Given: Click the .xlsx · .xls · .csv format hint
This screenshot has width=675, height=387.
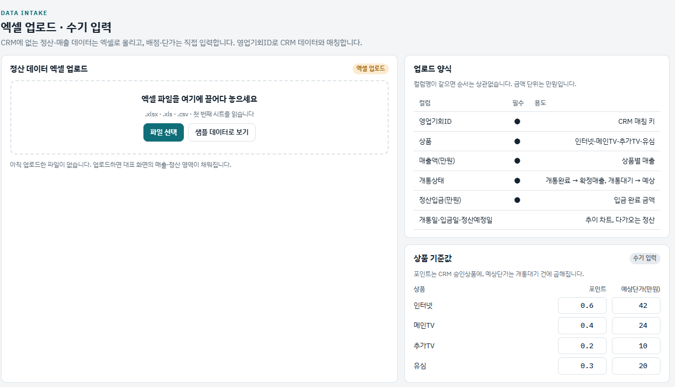Looking at the screenshot, I should click(x=199, y=114).
